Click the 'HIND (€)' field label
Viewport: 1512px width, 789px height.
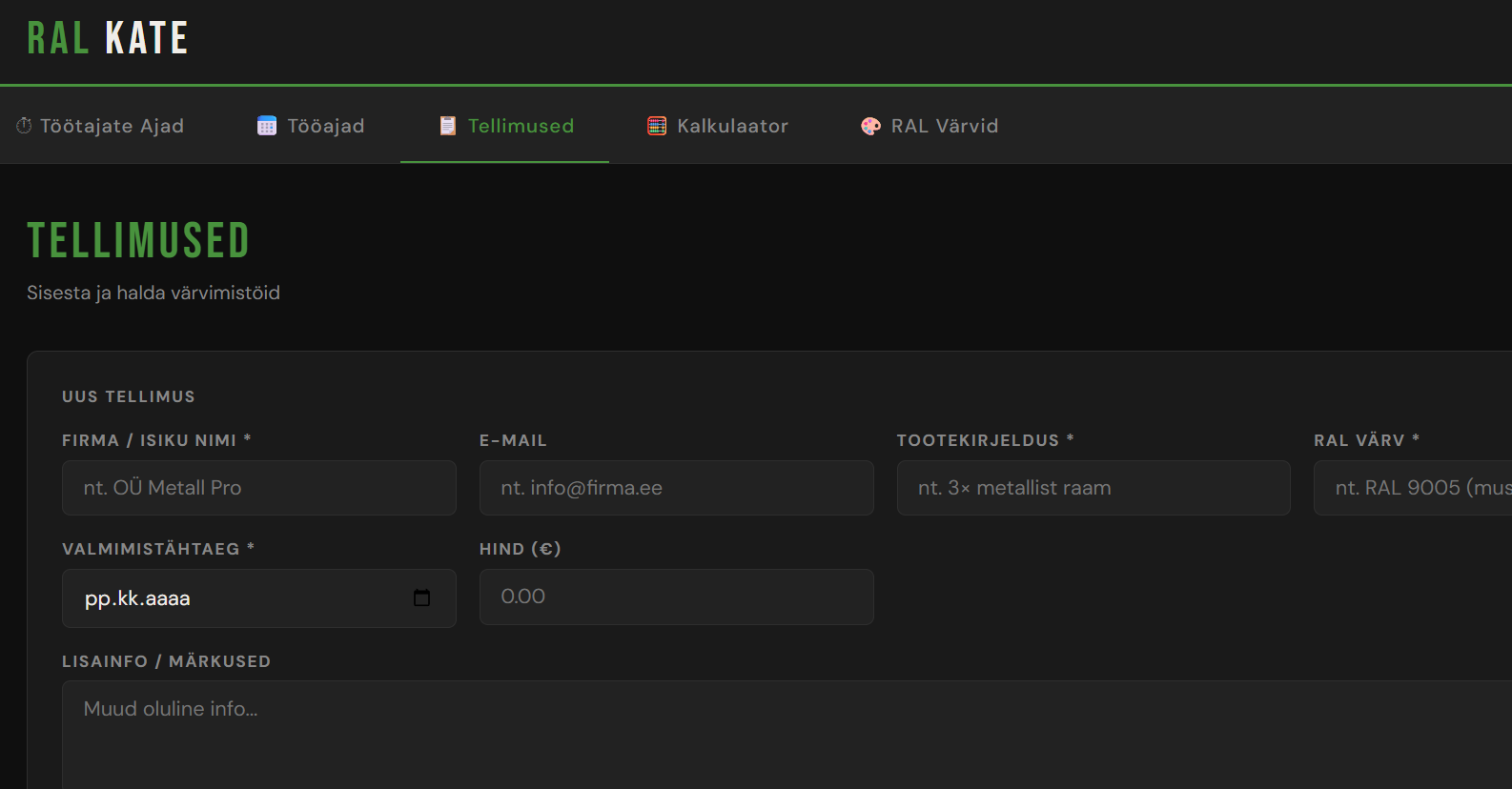click(521, 549)
